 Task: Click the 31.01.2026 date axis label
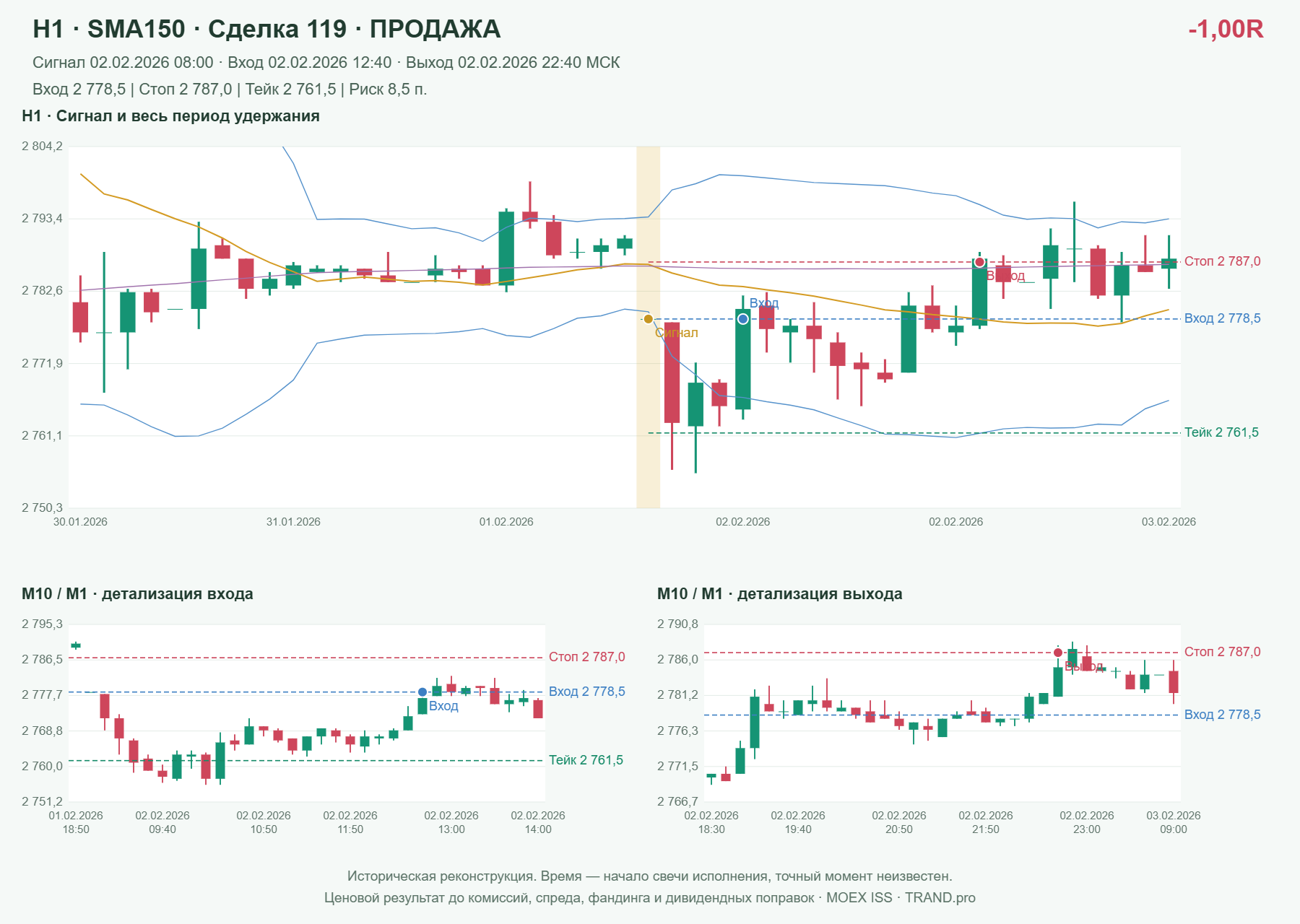(293, 522)
